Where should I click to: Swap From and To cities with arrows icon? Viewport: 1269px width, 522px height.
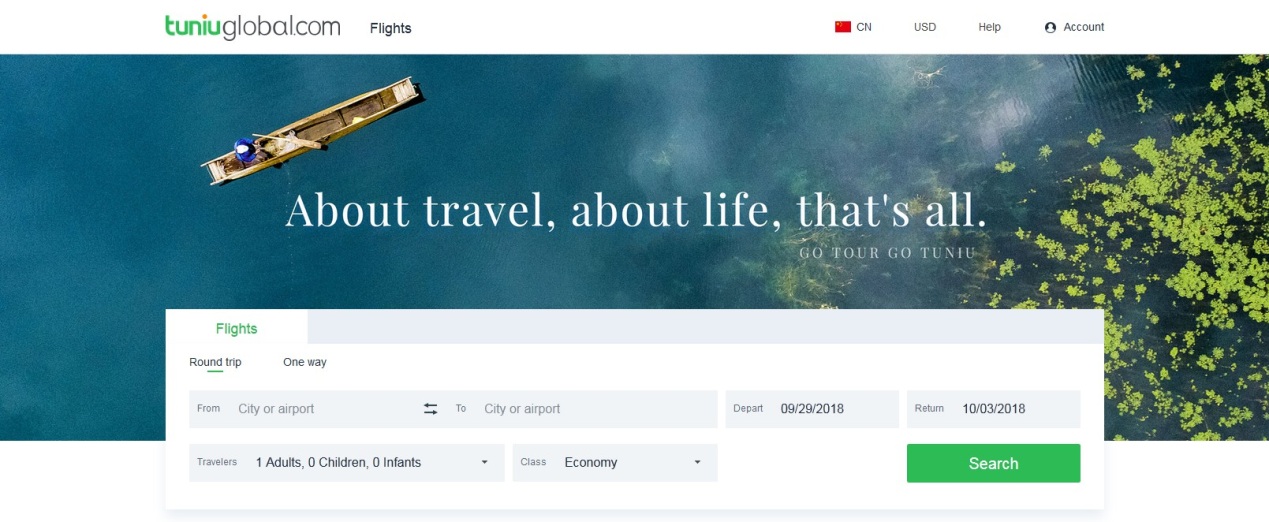[x=430, y=409]
